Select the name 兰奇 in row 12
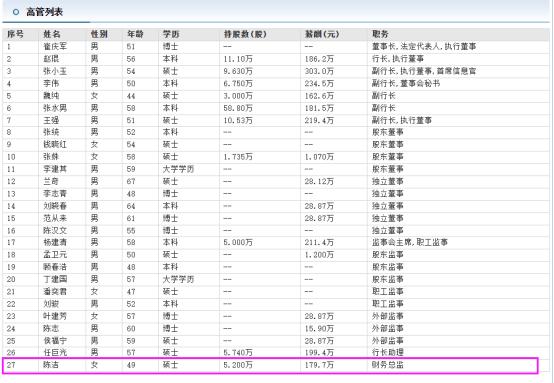 (51, 182)
